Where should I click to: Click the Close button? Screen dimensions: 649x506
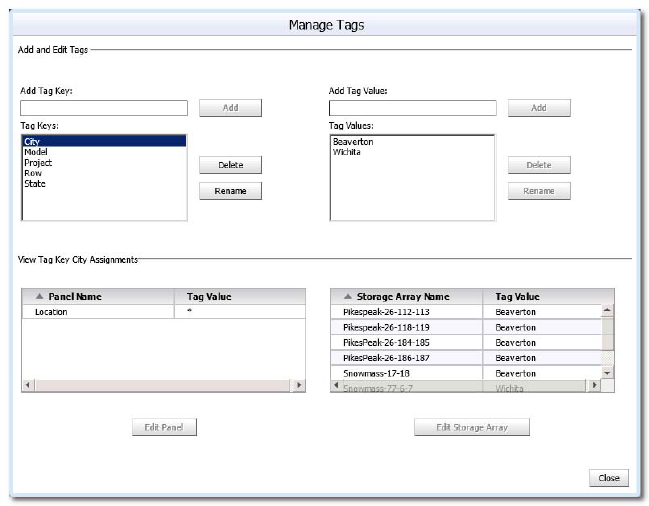(608, 478)
